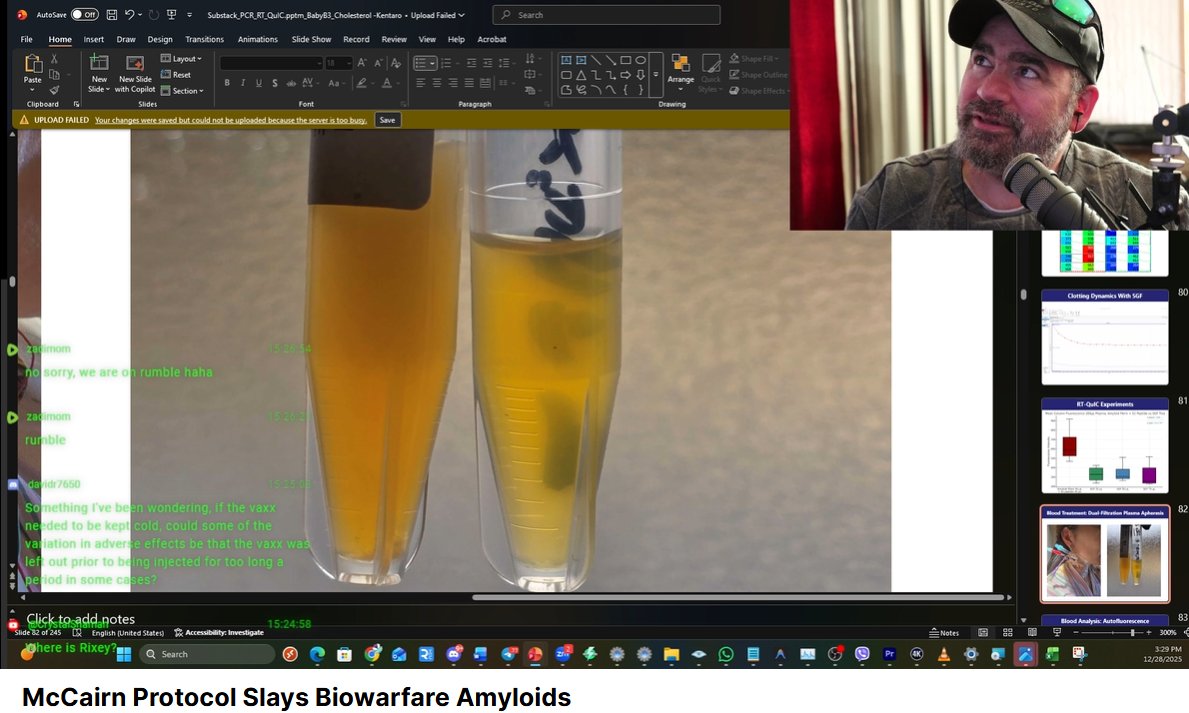Click Save in Upload Failed bar

[387, 120]
